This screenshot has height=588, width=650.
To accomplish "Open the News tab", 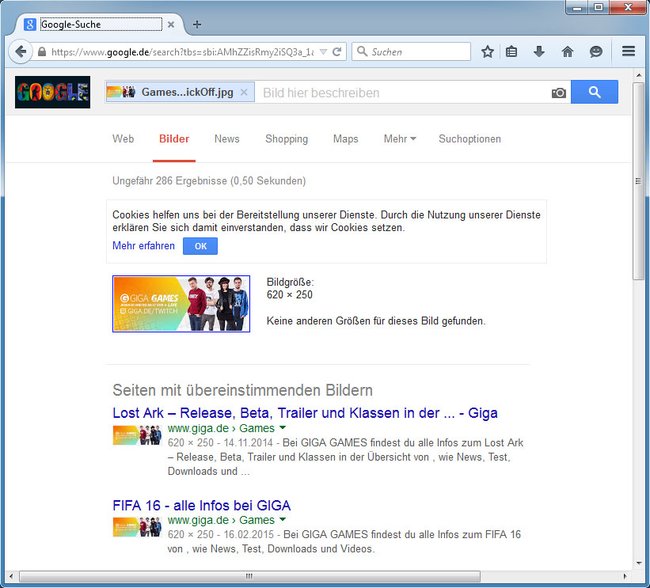I will click(x=227, y=139).
